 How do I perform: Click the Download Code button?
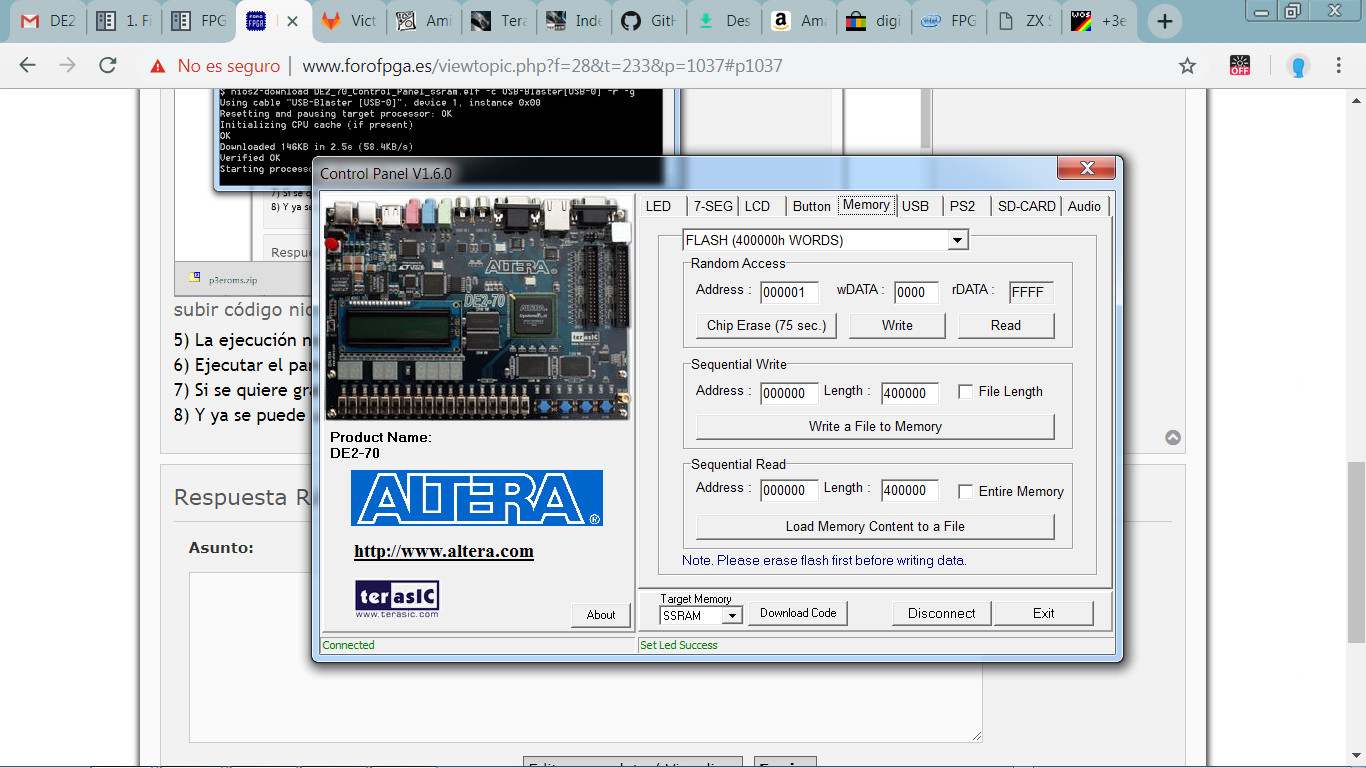click(798, 613)
